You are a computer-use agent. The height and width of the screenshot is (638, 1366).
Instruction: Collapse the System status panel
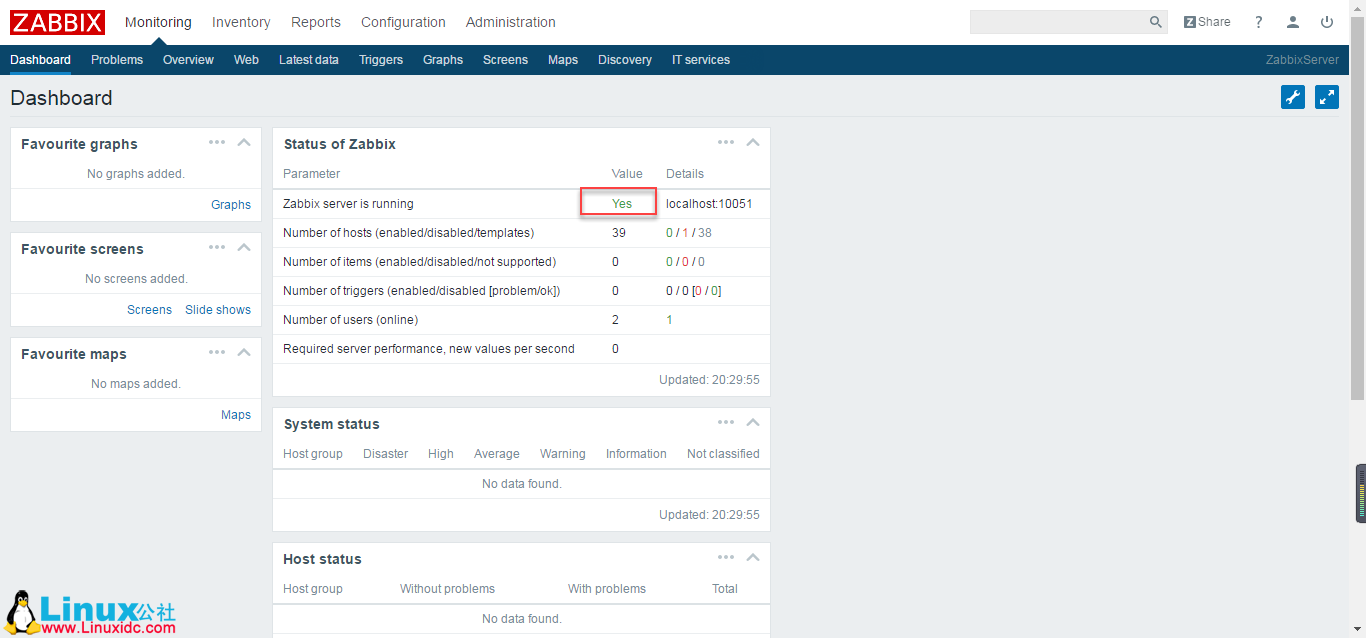coord(752,421)
